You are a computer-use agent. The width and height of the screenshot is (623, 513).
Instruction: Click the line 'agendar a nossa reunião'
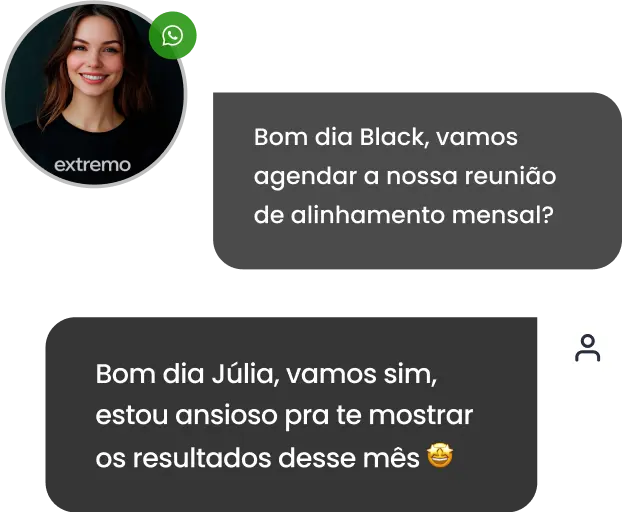405,176
